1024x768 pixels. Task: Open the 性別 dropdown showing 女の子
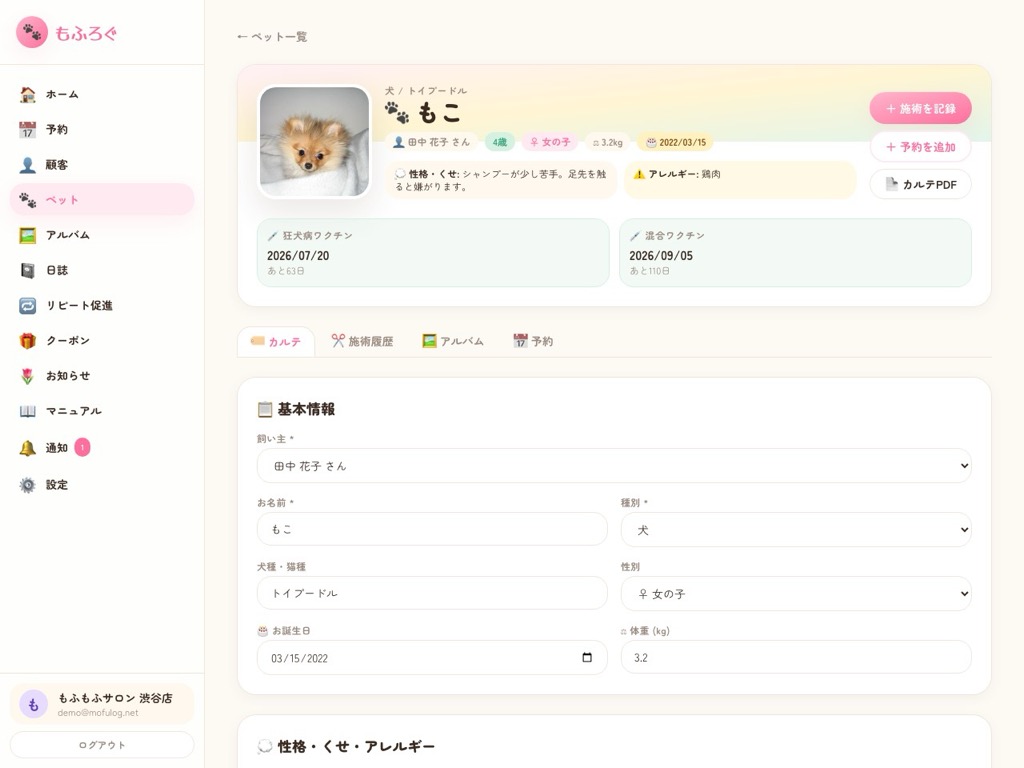coord(796,594)
